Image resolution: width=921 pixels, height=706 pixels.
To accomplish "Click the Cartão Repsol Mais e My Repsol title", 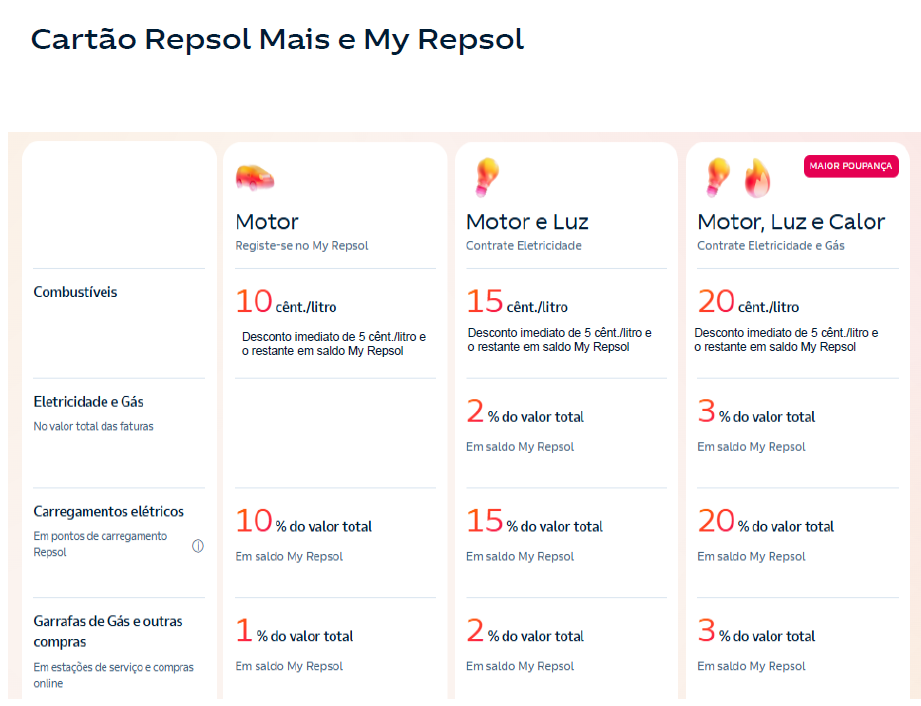I will [x=277, y=39].
